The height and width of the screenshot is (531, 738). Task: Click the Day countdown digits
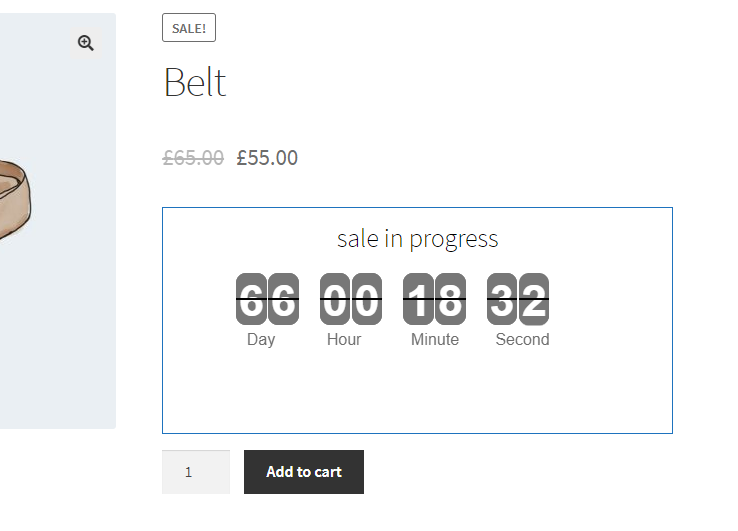point(267,299)
